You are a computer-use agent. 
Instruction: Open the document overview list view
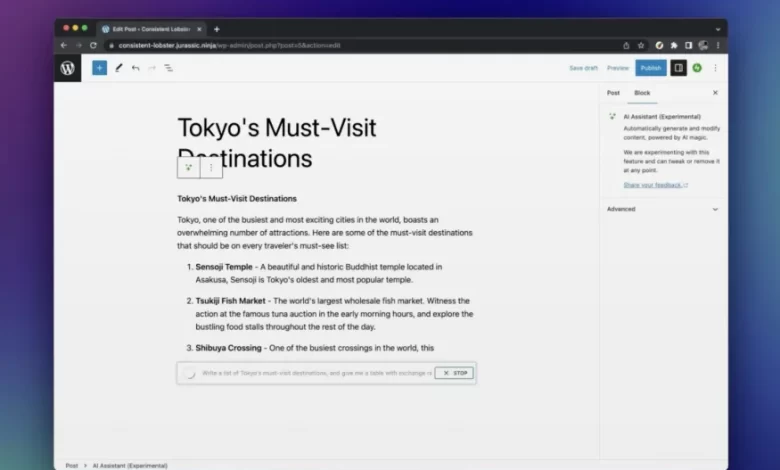(169, 68)
